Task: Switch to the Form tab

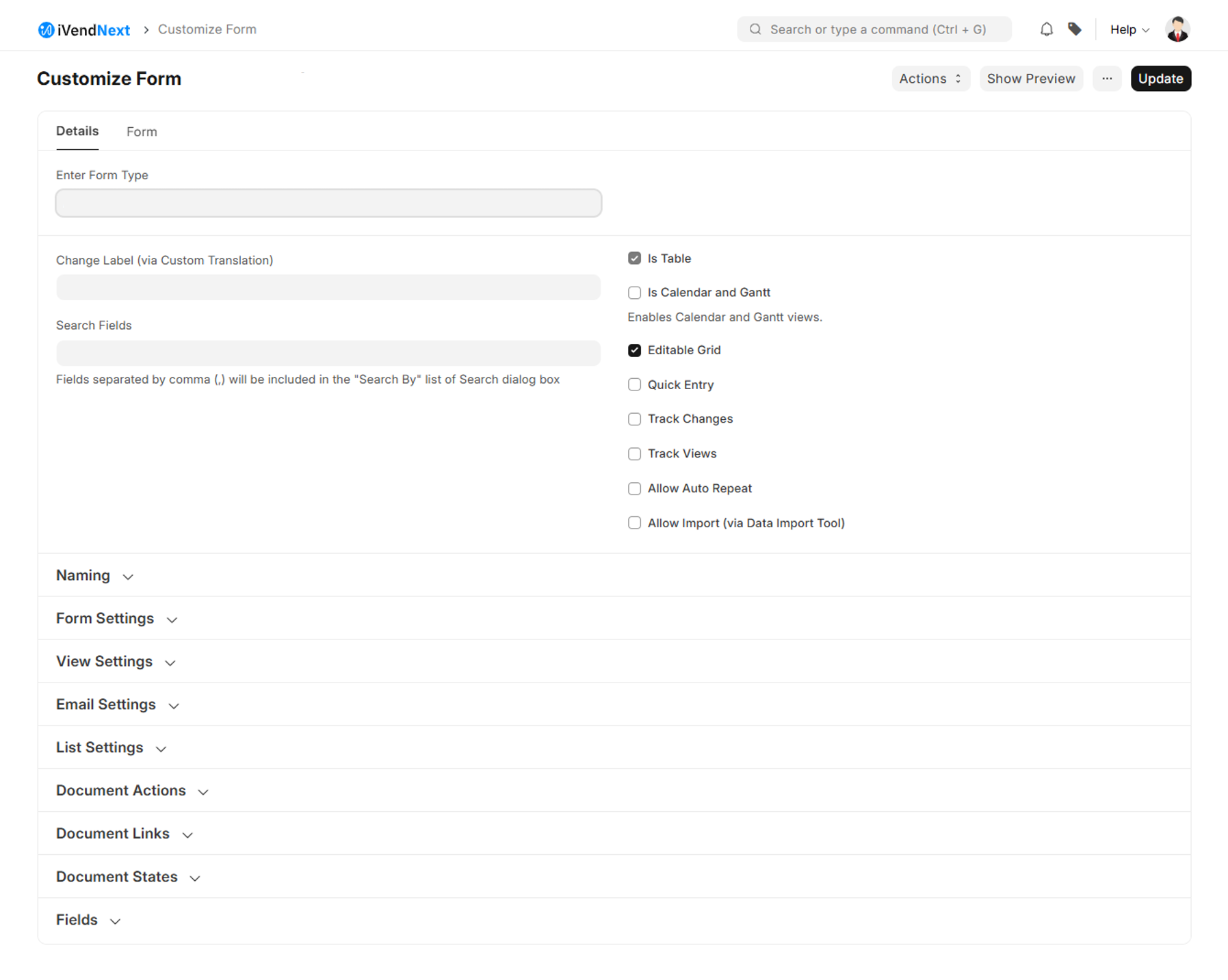Action: click(142, 132)
